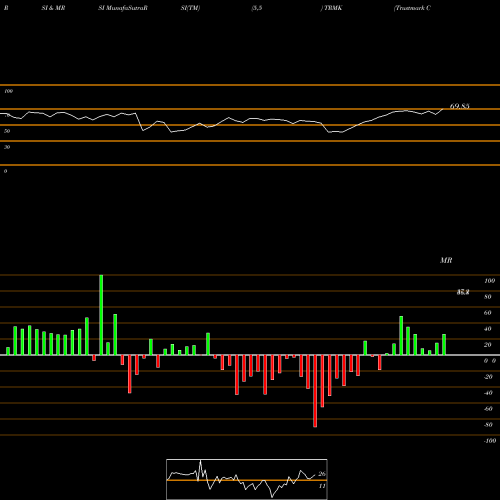This screenshot has height=500, width=500.
Task: Click the 'SI & MR' header text
Action: [x=53, y=8]
